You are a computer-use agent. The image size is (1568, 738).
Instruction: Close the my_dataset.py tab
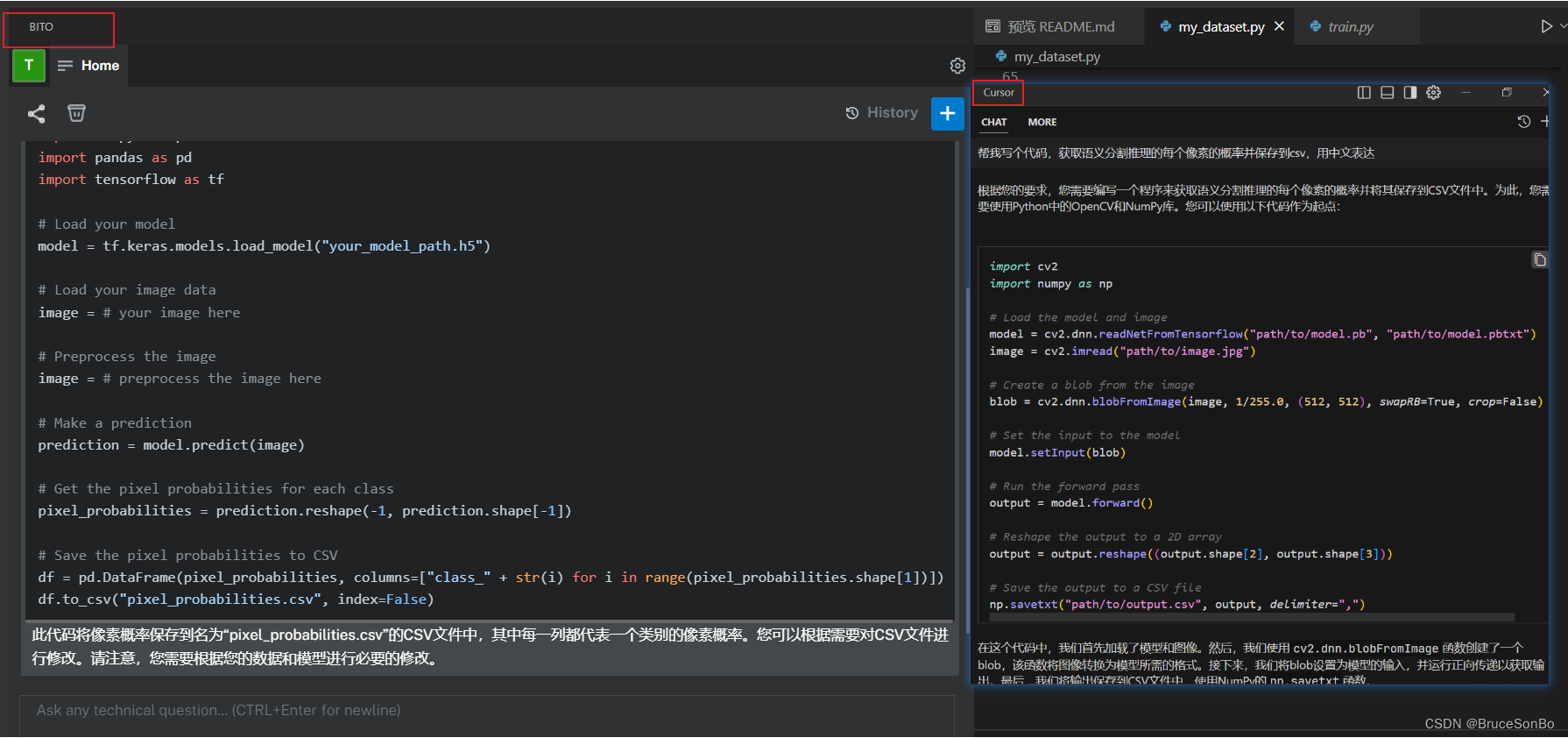click(x=1279, y=26)
